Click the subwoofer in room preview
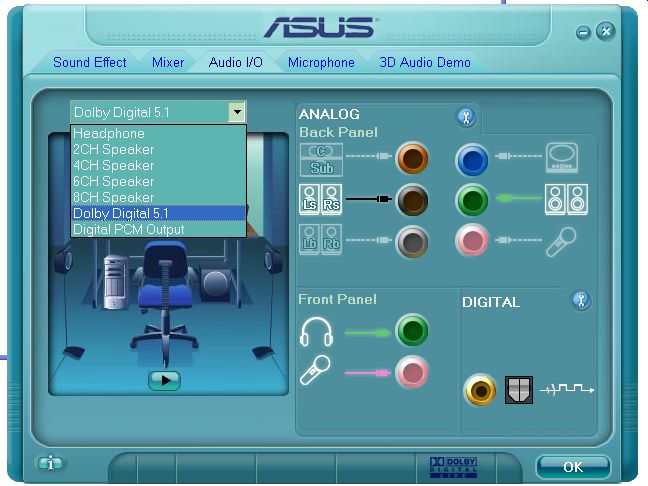The image size is (648, 486). (x=215, y=284)
